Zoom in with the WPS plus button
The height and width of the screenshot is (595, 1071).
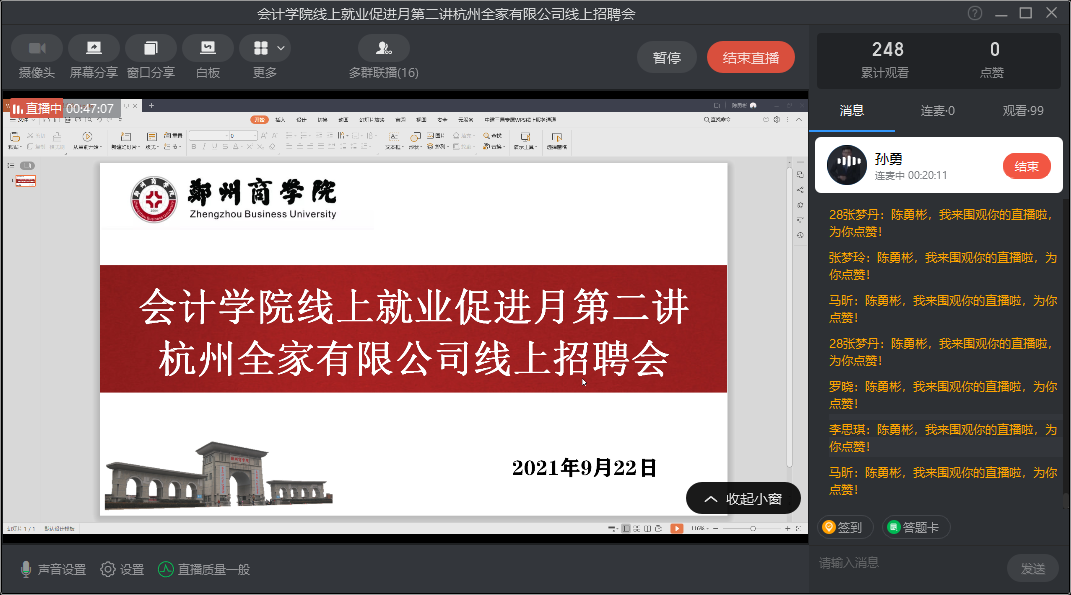pos(787,529)
